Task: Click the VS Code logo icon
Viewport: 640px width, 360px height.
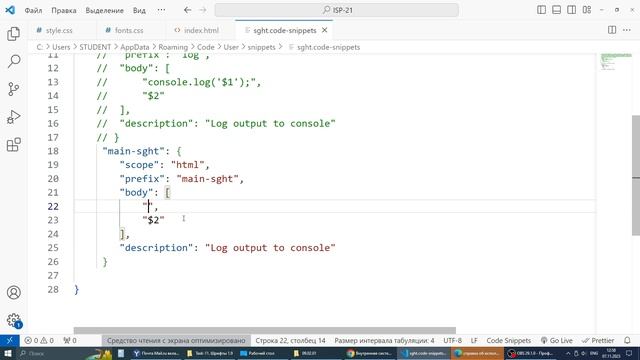Action: pyautogui.click(x=10, y=10)
